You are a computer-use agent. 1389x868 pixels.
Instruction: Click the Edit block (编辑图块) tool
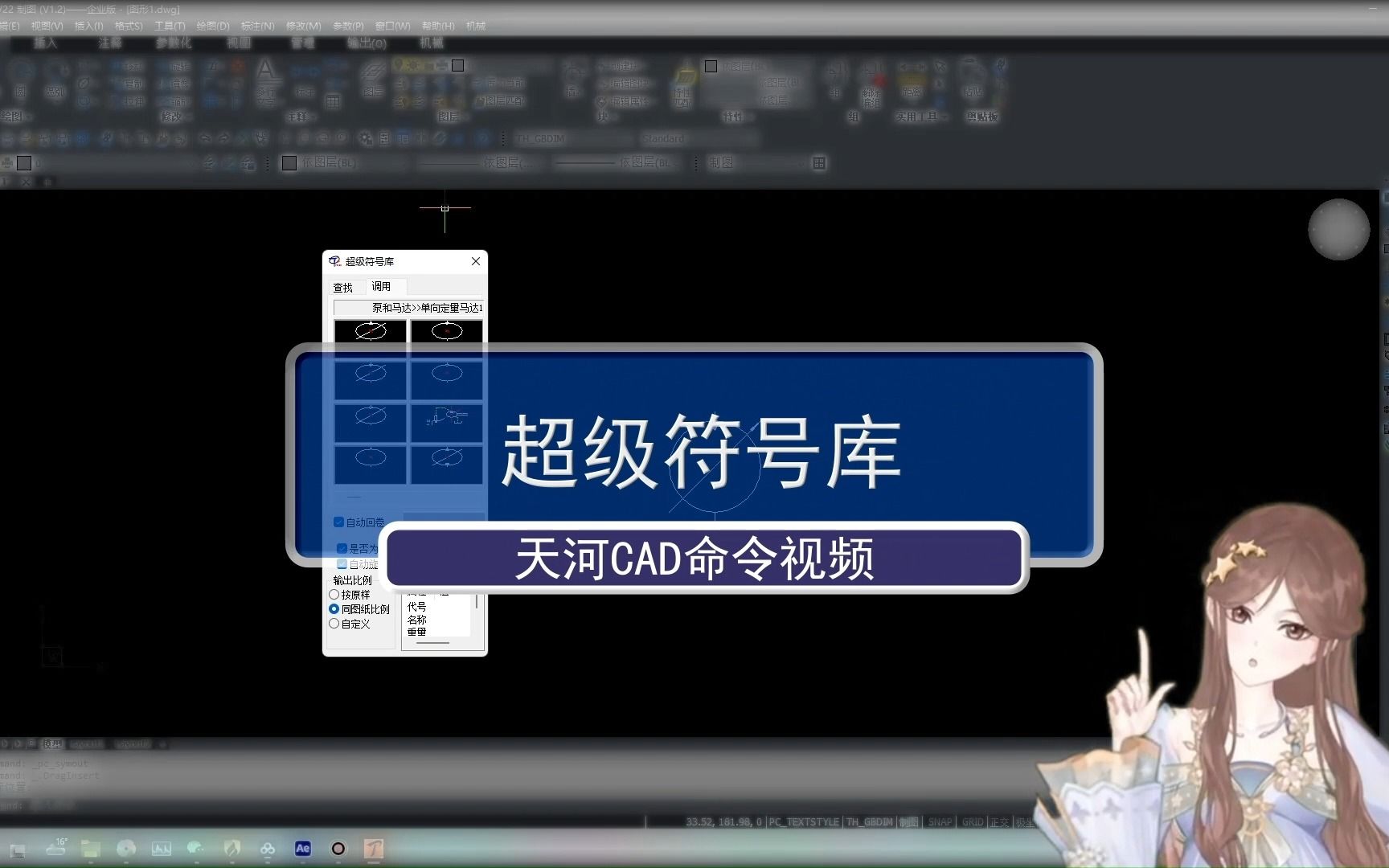(x=625, y=84)
